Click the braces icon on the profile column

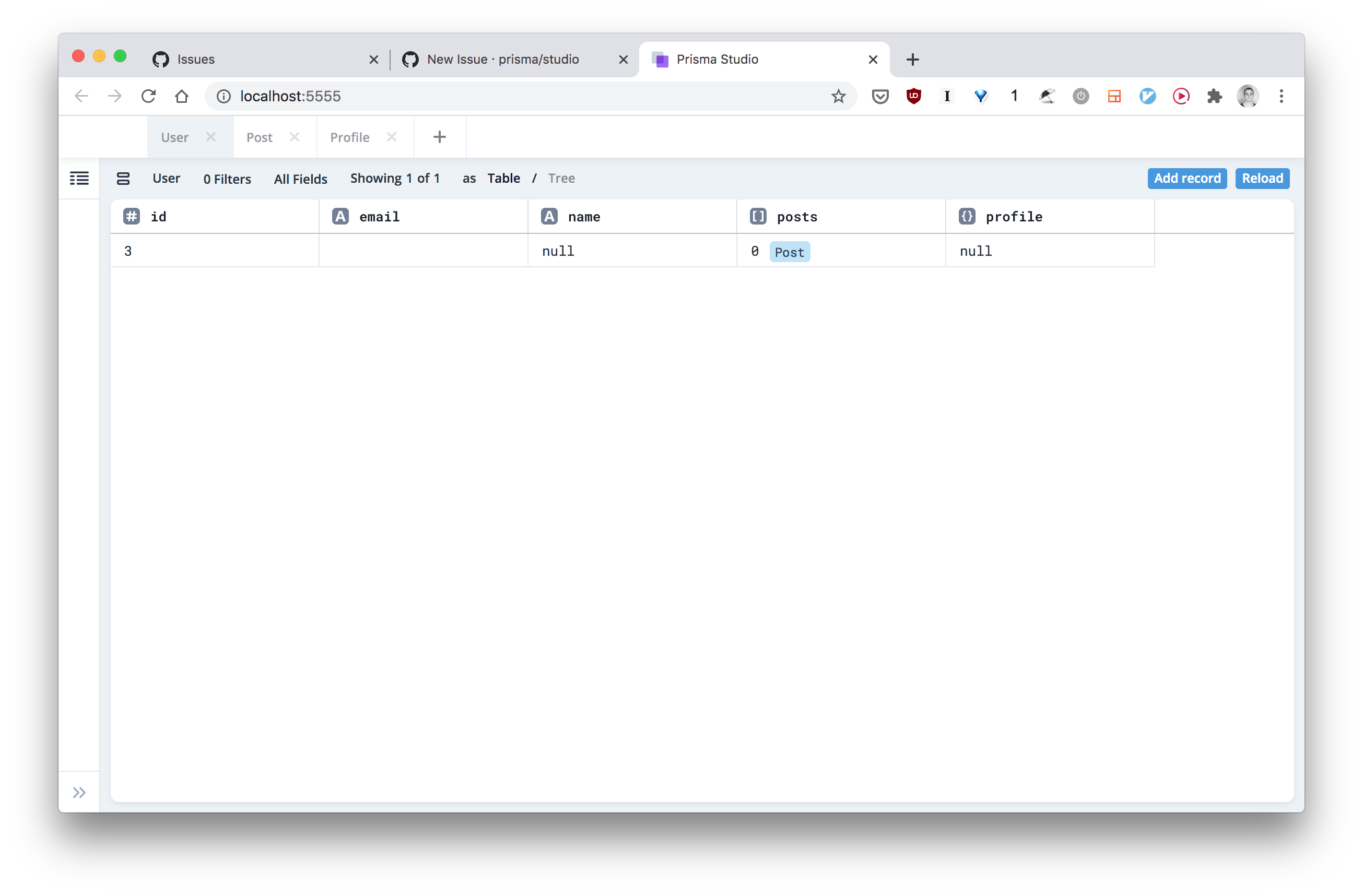[967, 216]
